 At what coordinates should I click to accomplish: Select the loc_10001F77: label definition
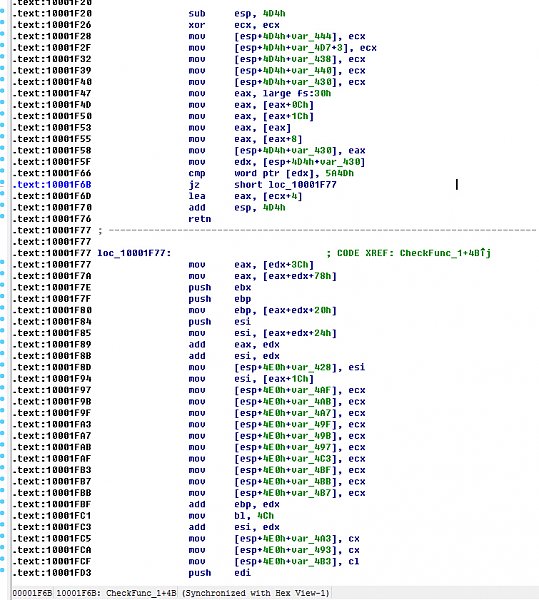point(134,253)
